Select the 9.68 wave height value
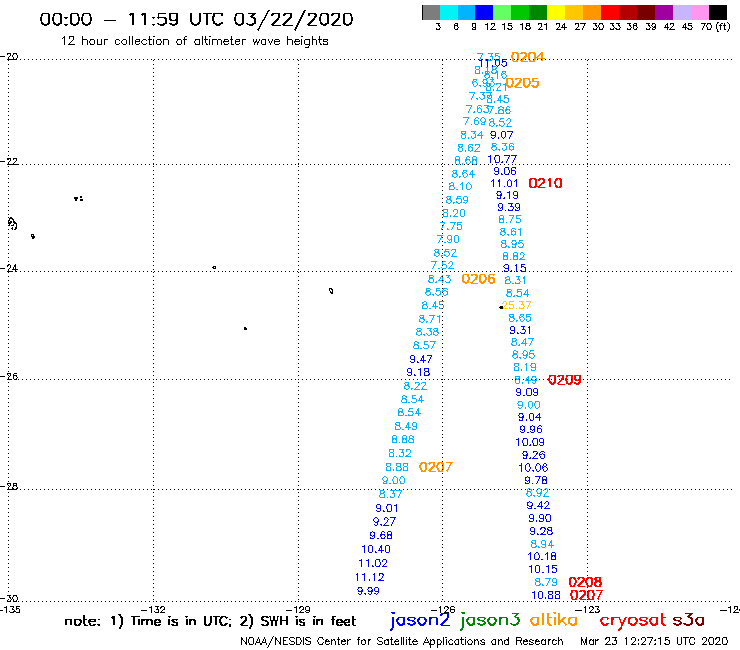This screenshot has height=650, width=740. 381,535
